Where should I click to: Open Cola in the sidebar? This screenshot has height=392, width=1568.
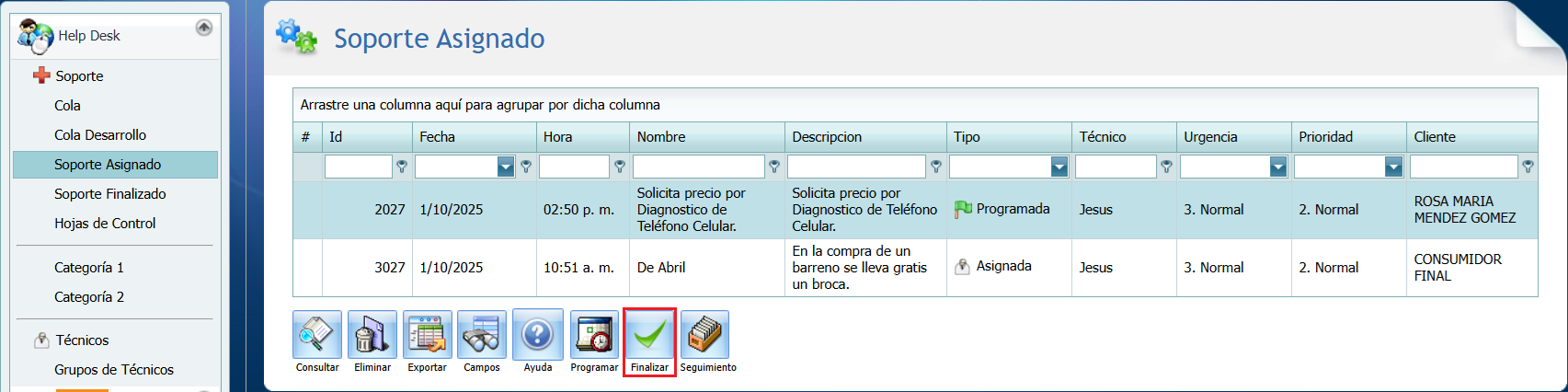(67, 106)
